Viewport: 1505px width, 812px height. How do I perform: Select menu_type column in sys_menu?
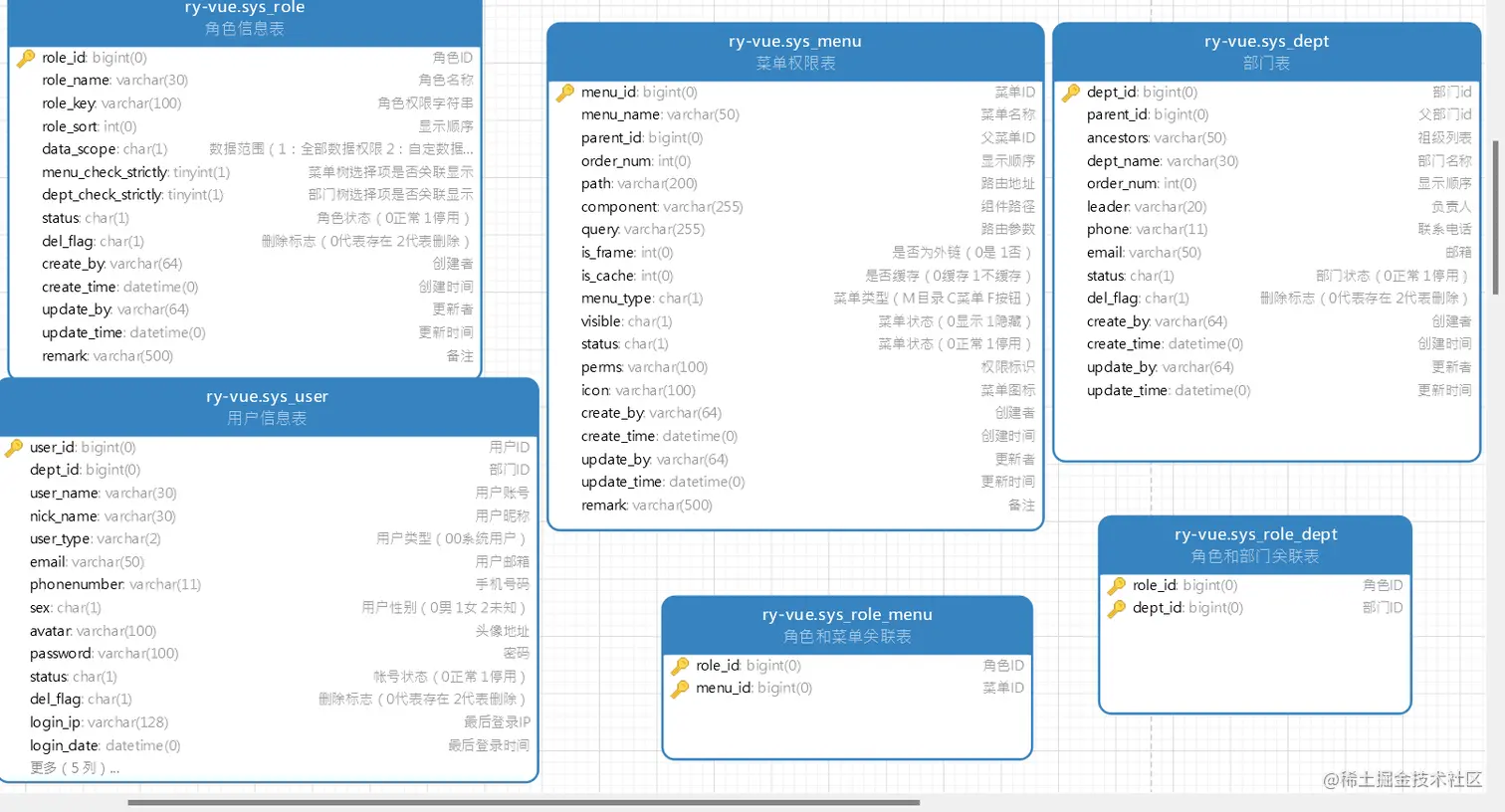795,299
